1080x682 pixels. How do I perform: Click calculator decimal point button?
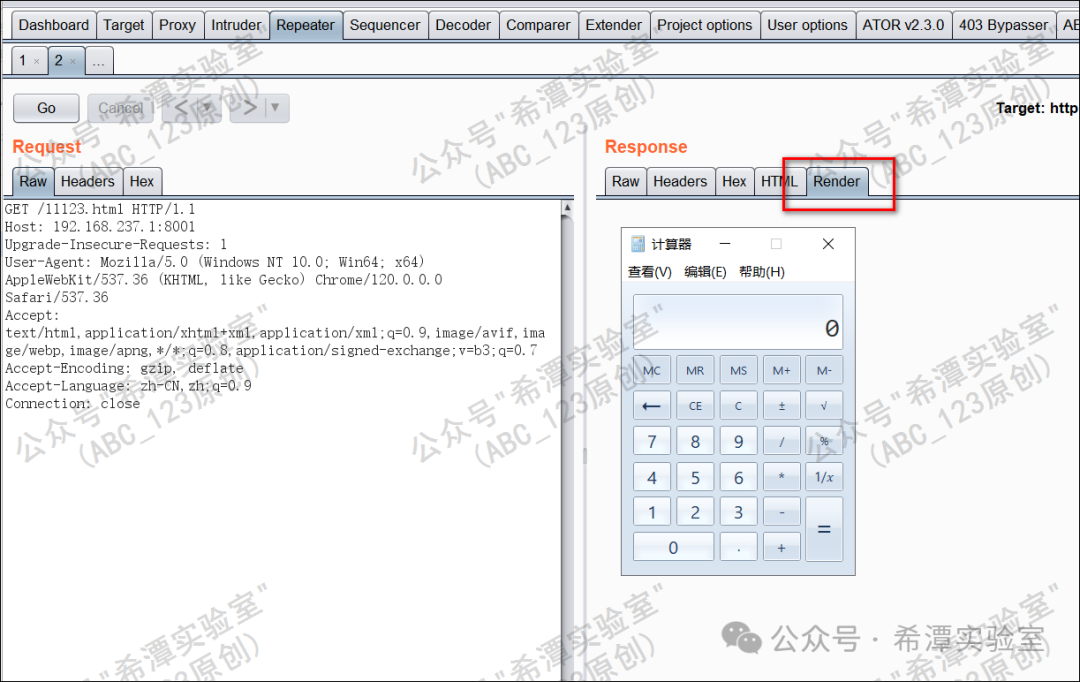[738, 548]
